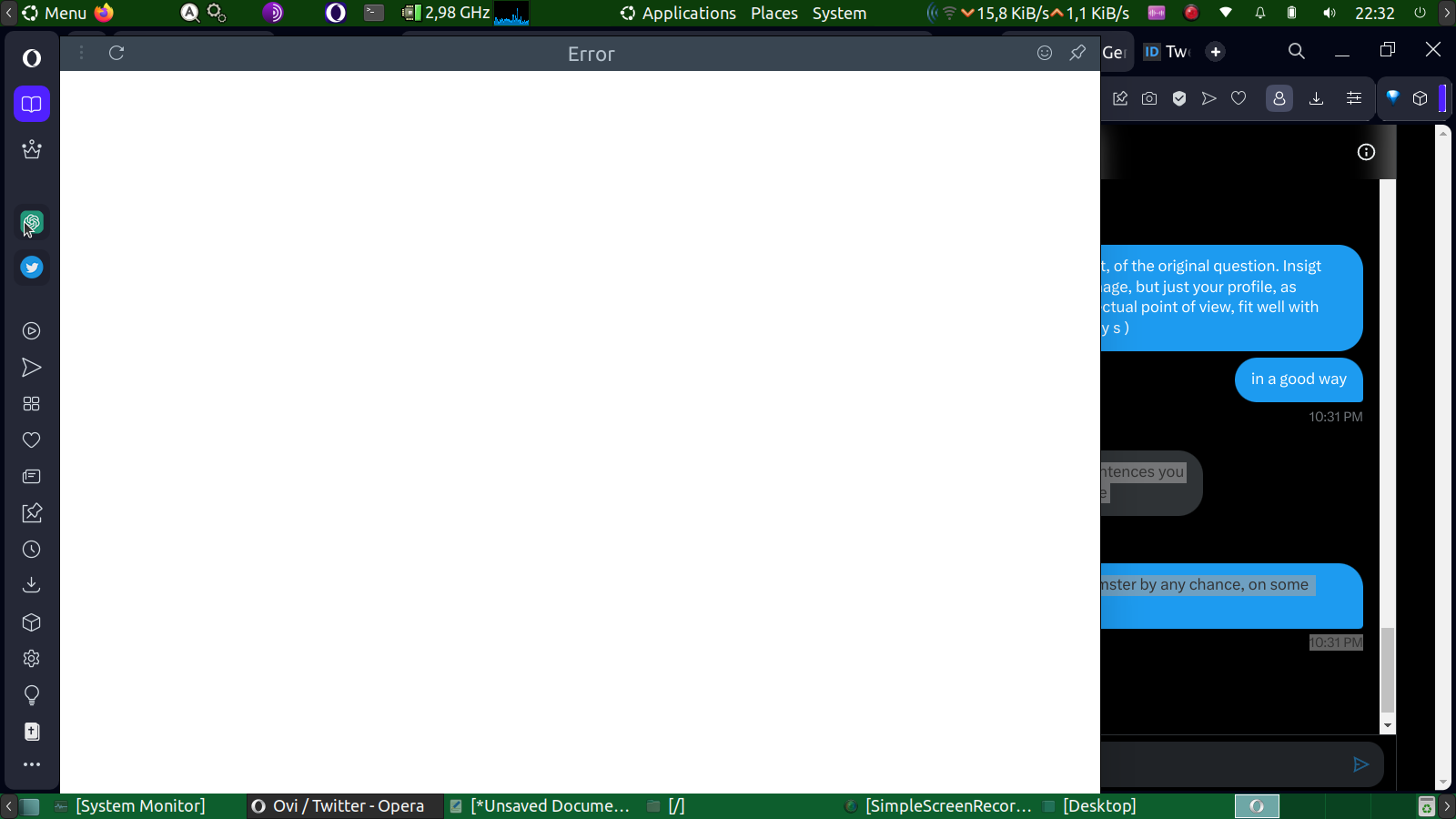Open the panel's vertical dots menu
Viewport: 1456px width, 819px height.
pos(81,53)
